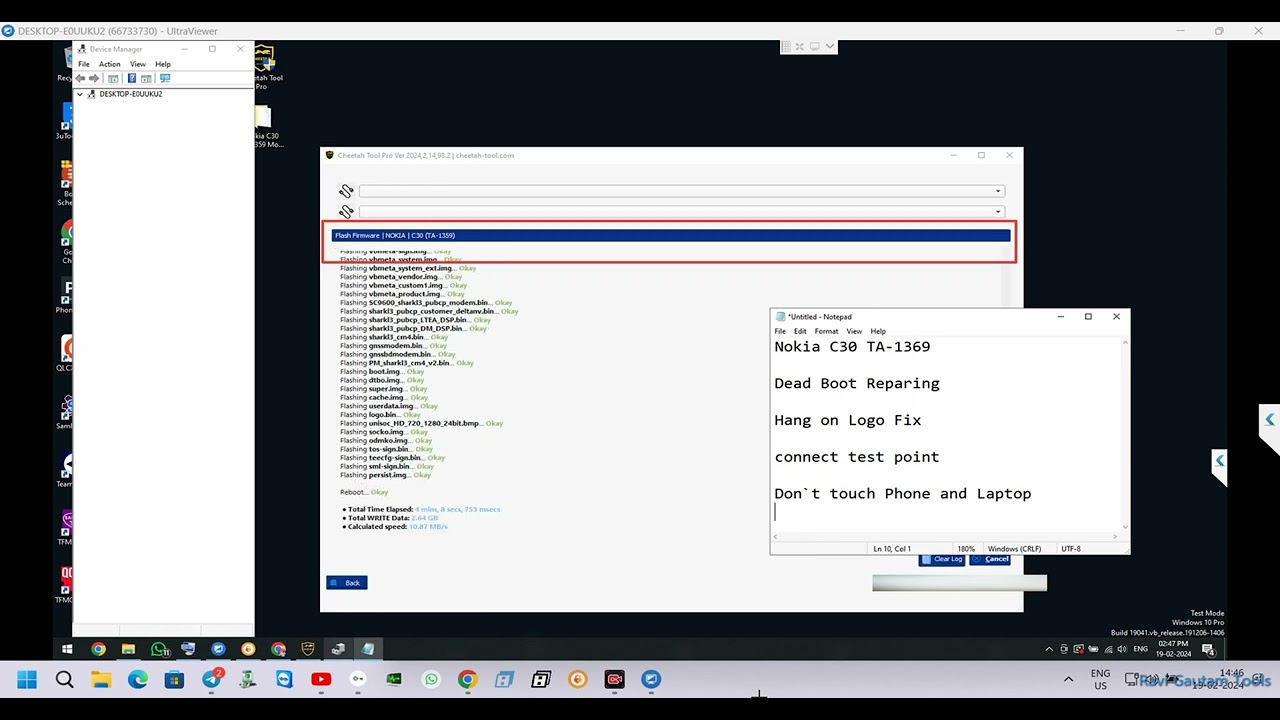Viewport: 1280px width, 720px height.
Task: Open the Nokia C30 folder on desktop
Action: point(265,127)
